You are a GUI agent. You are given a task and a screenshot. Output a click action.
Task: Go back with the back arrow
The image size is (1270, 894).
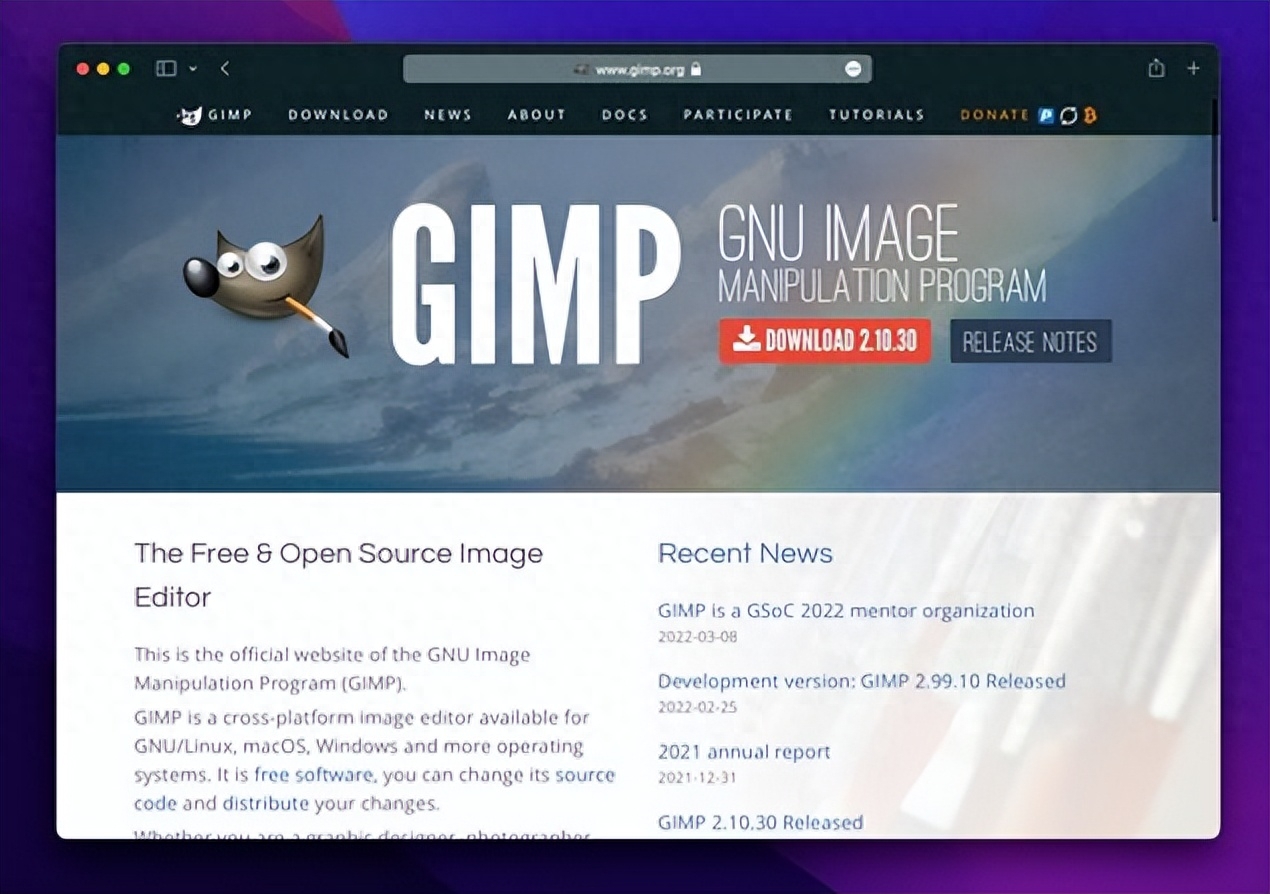[x=225, y=68]
